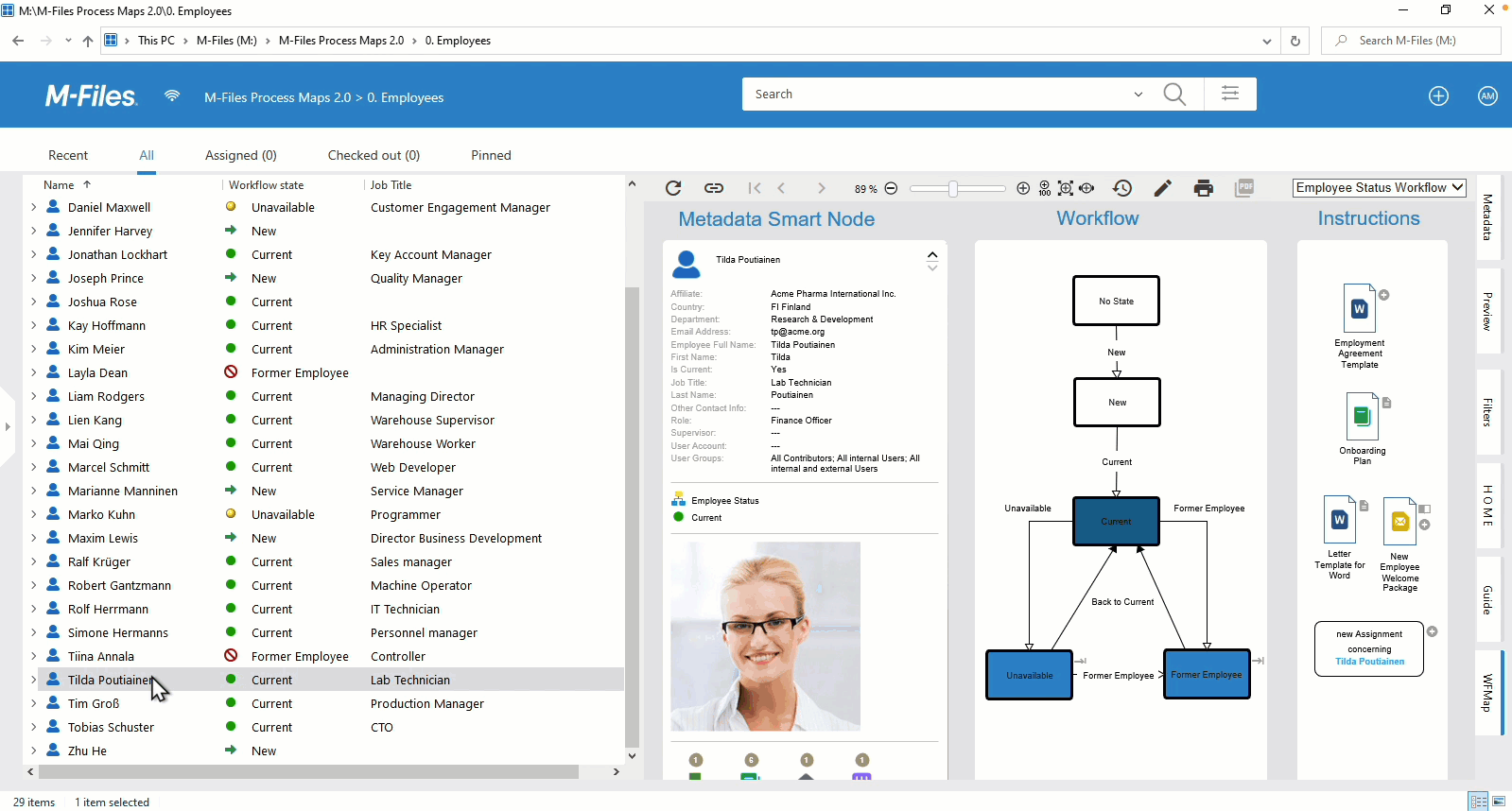Print the process map

[x=1204, y=188]
